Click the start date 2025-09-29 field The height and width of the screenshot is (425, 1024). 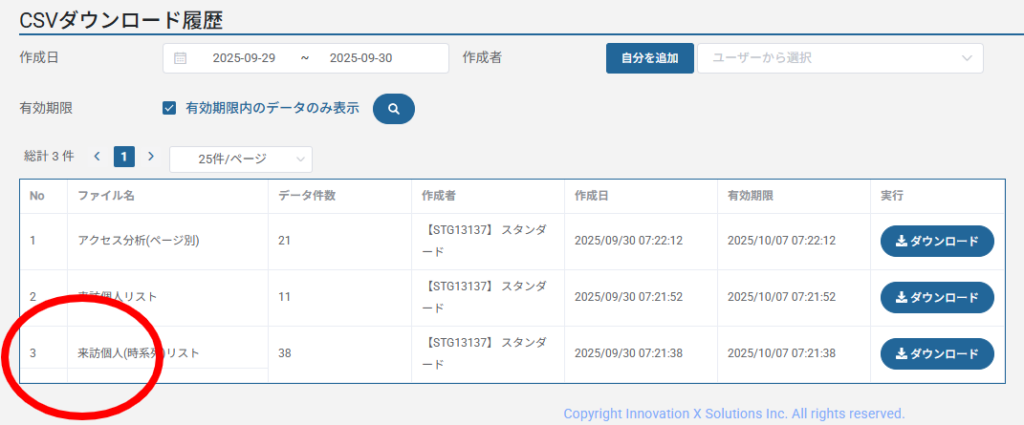[244, 58]
